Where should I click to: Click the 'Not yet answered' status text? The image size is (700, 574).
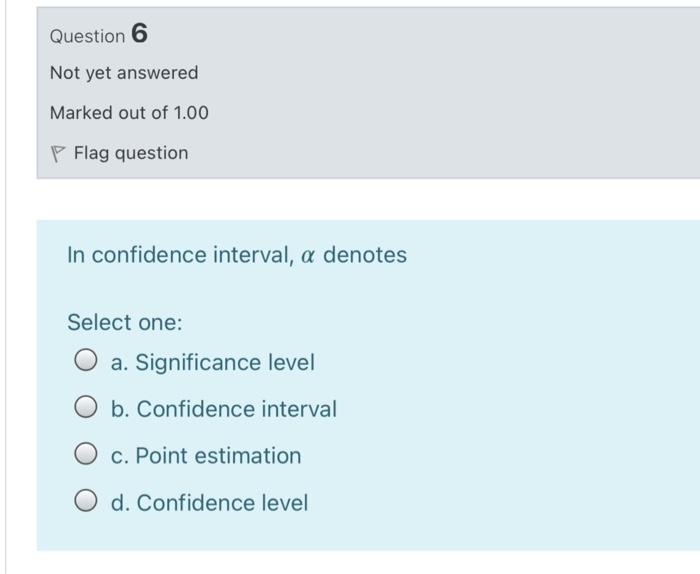[x=124, y=73]
